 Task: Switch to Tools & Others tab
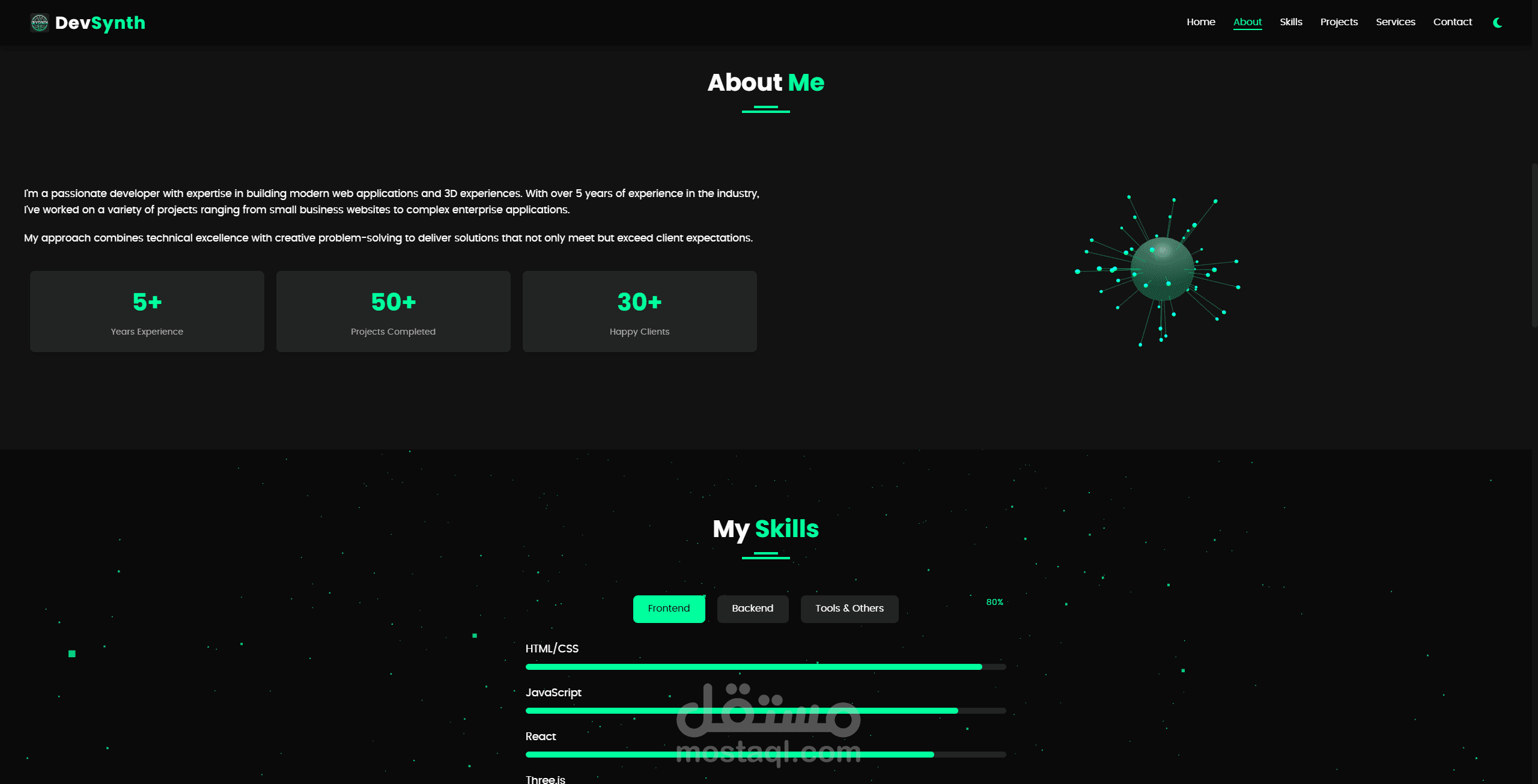coord(849,609)
